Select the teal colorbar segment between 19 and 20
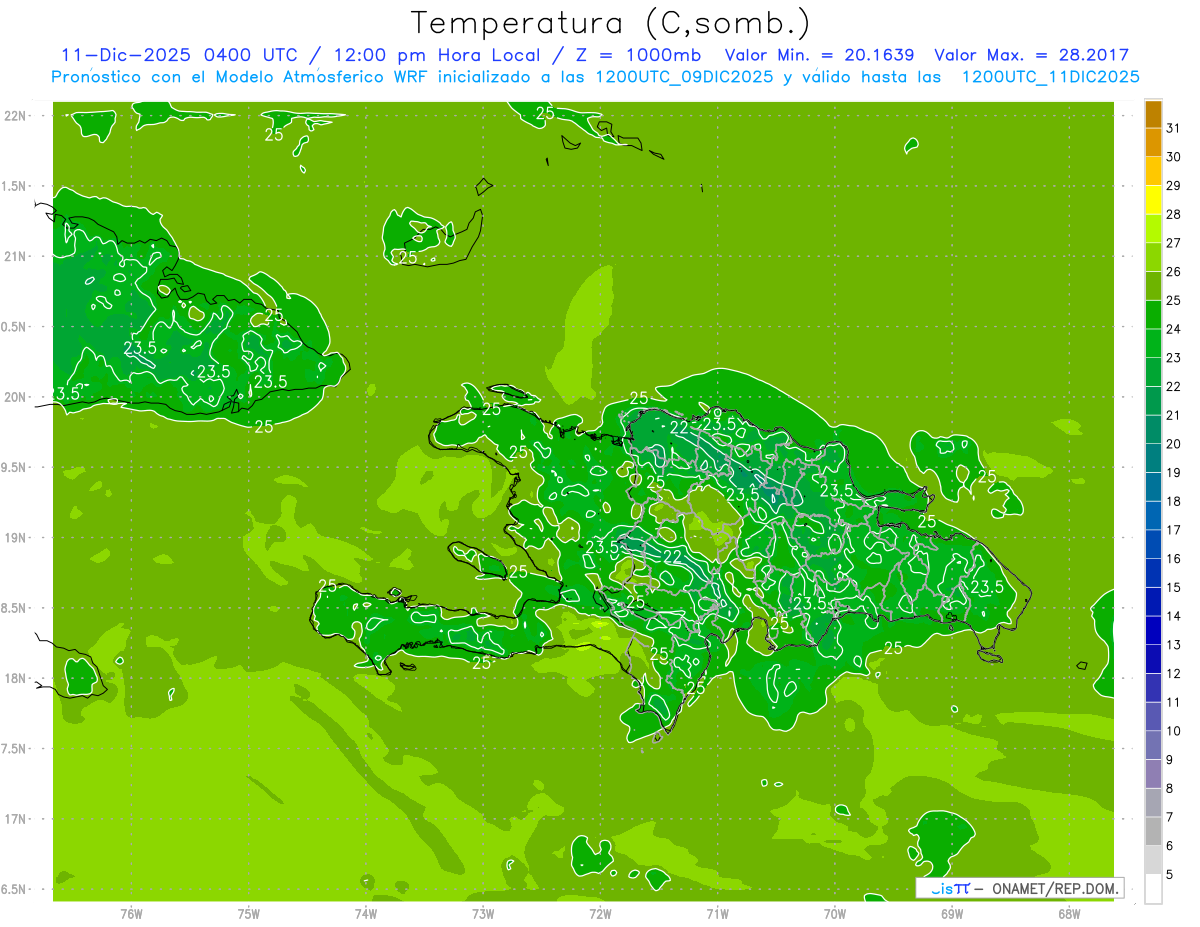 coord(1153,458)
